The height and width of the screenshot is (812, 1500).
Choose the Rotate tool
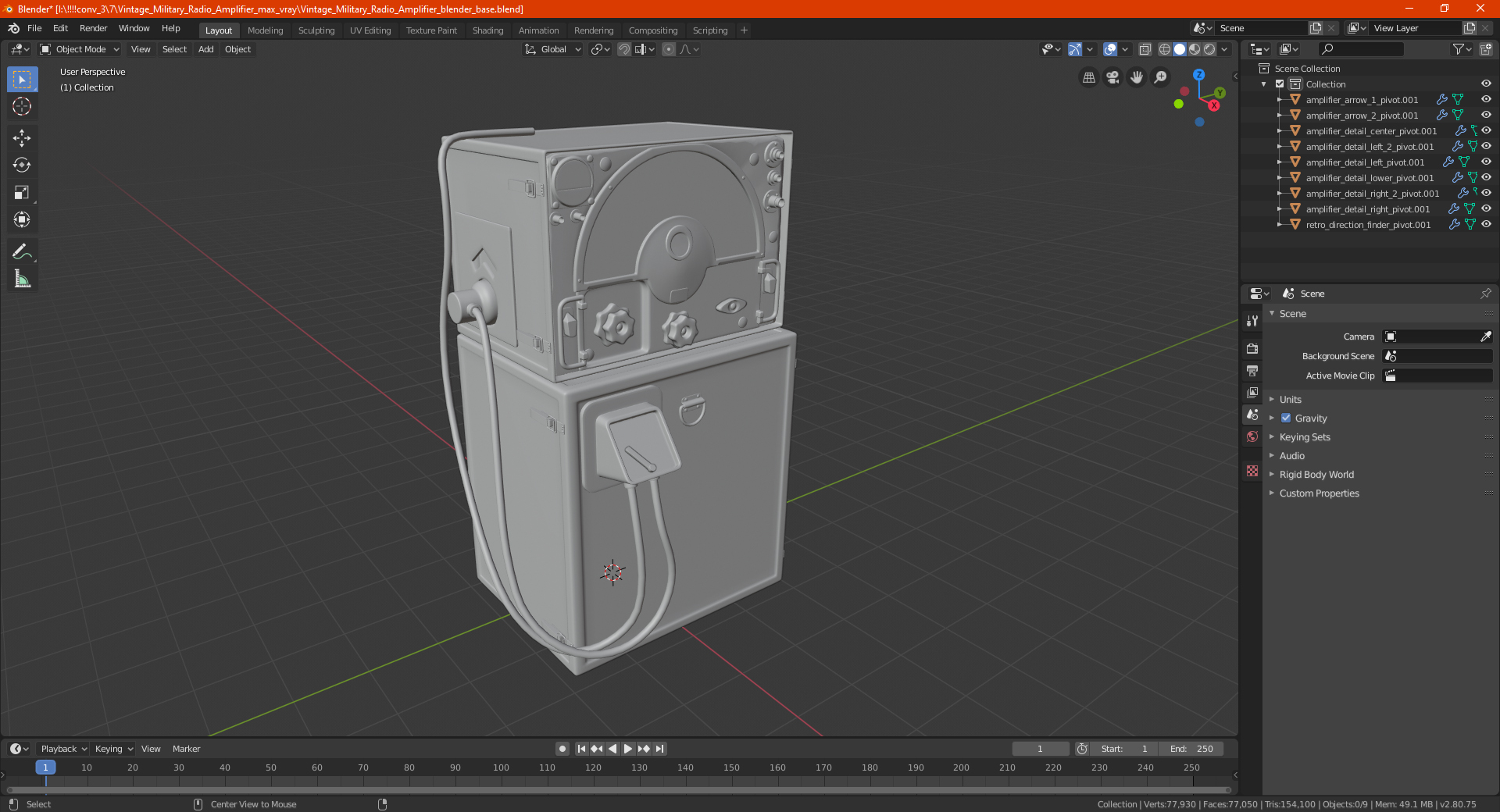pyautogui.click(x=22, y=165)
